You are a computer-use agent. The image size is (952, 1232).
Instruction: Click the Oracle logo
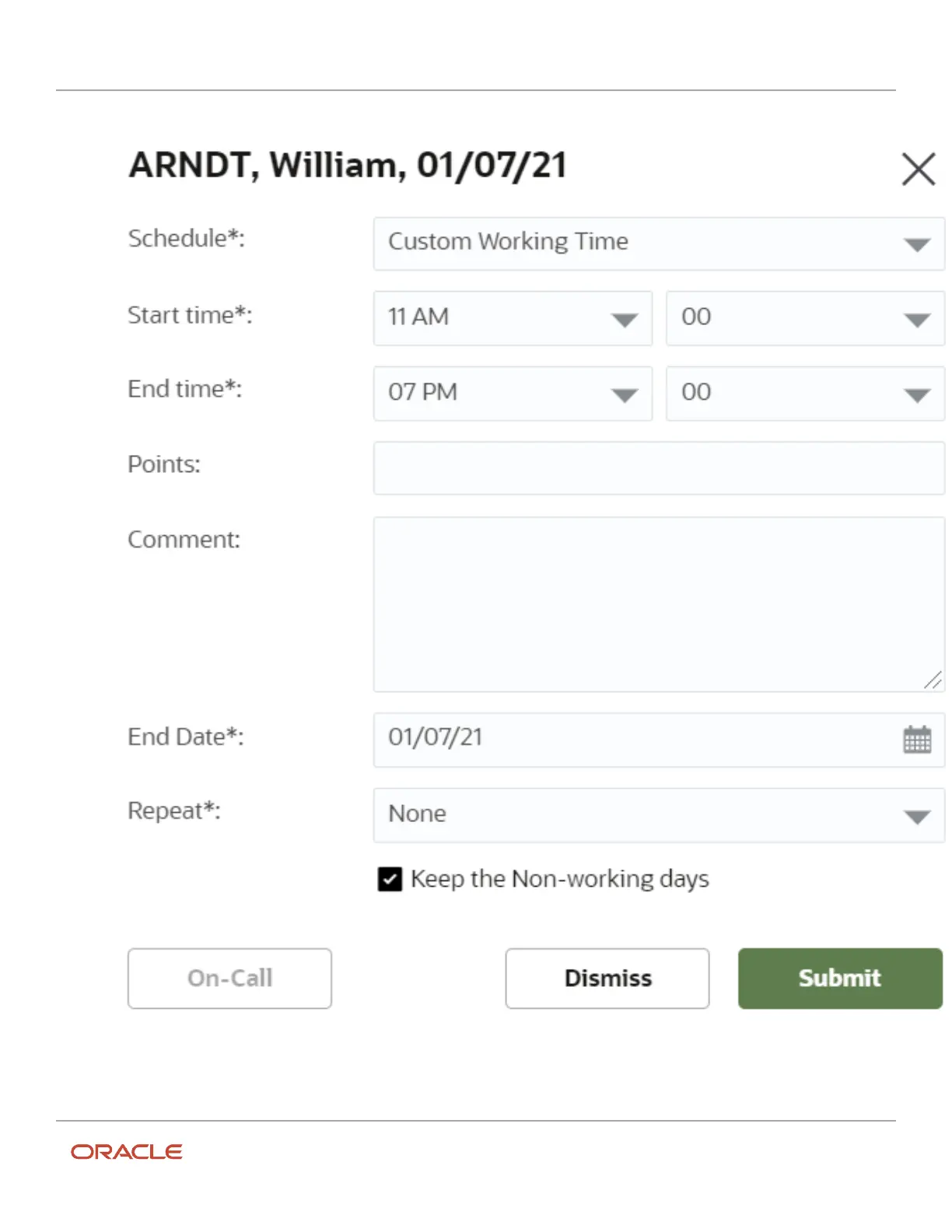(127, 1152)
